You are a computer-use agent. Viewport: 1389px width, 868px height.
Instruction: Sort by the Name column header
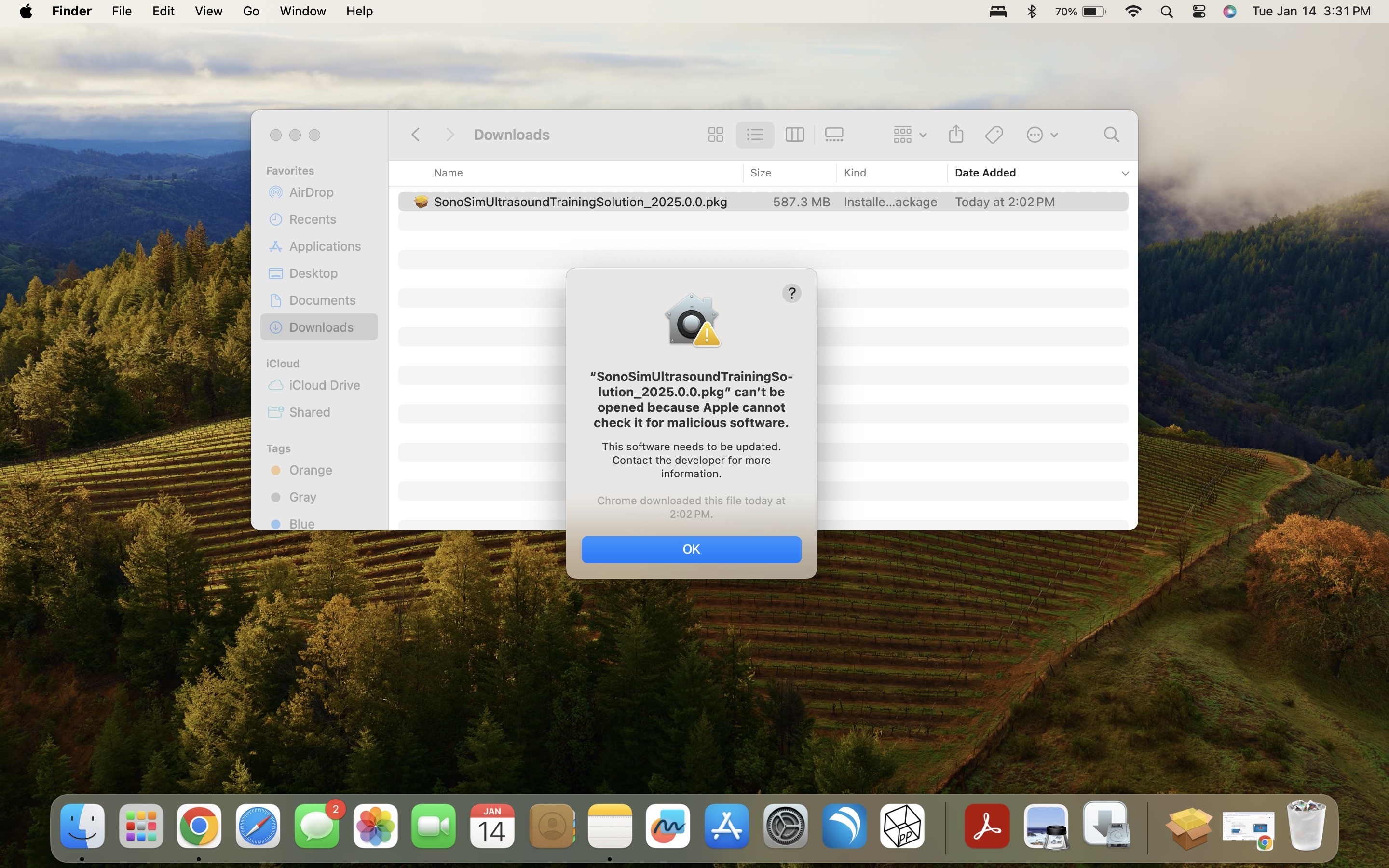(x=448, y=173)
